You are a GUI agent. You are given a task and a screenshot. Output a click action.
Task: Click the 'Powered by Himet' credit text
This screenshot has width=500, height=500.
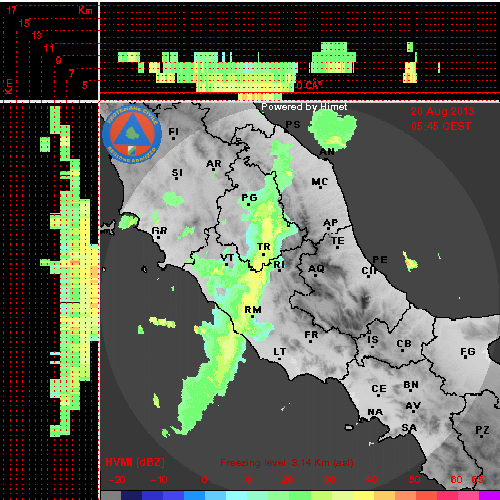pos(304,107)
